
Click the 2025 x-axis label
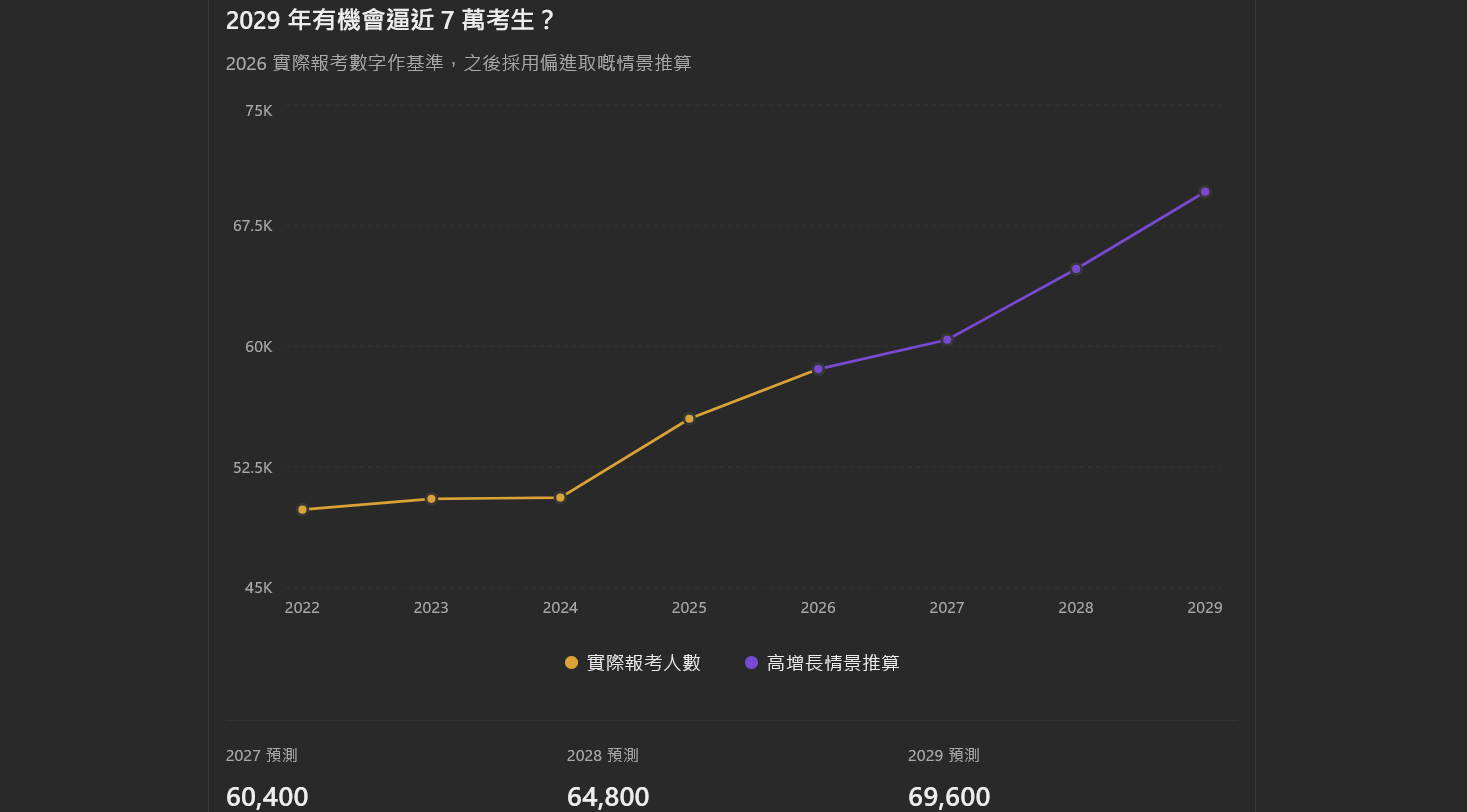pyautogui.click(x=689, y=608)
